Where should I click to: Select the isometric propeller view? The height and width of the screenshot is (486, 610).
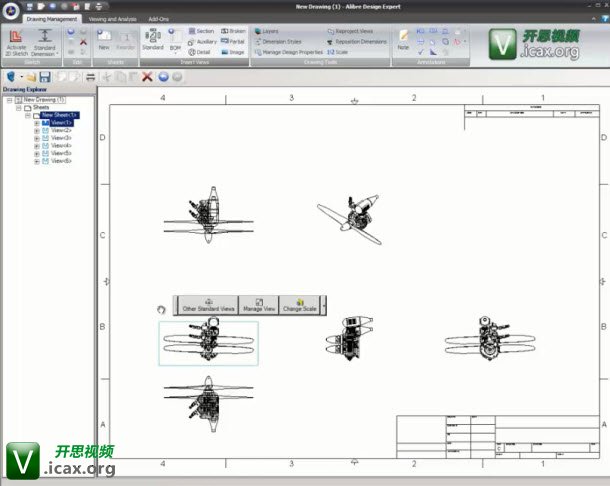click(349, 219)
